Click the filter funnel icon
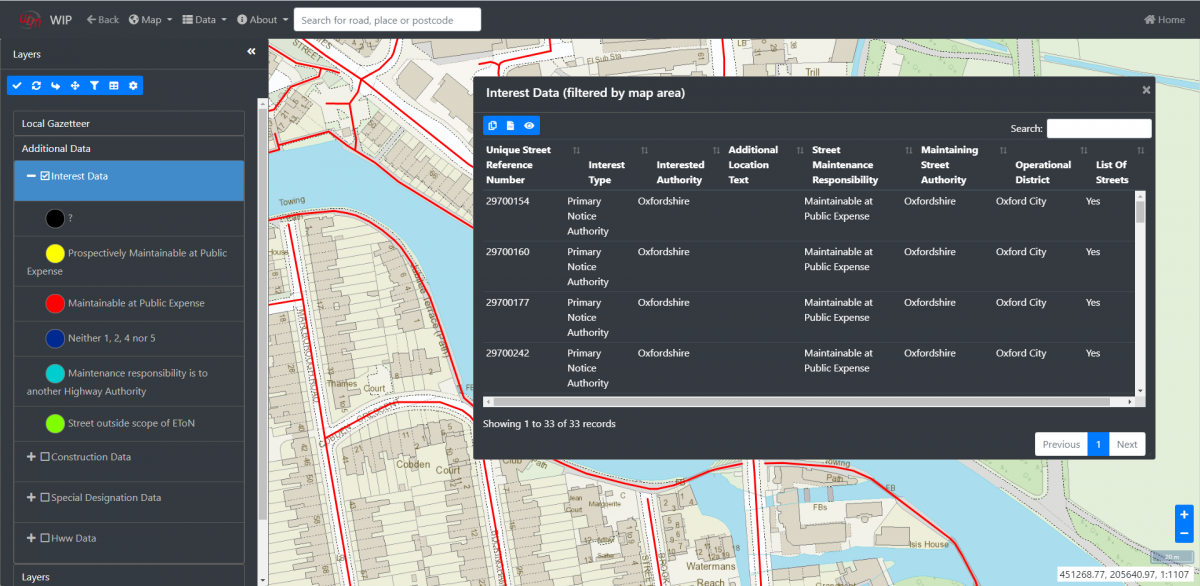This screenshot has width=1200, height=586. (x=94, y=86)
